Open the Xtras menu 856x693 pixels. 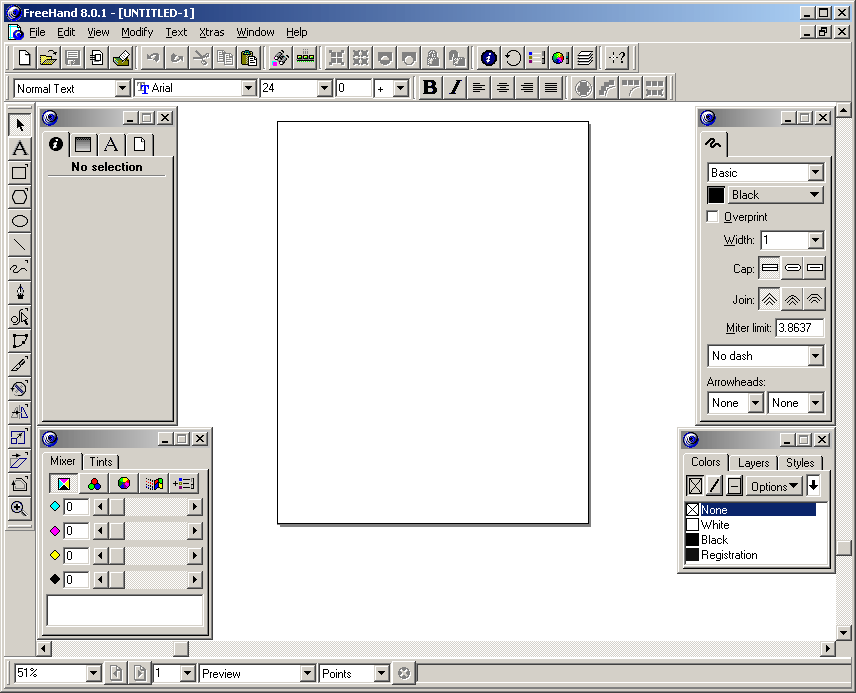(212, 32)
